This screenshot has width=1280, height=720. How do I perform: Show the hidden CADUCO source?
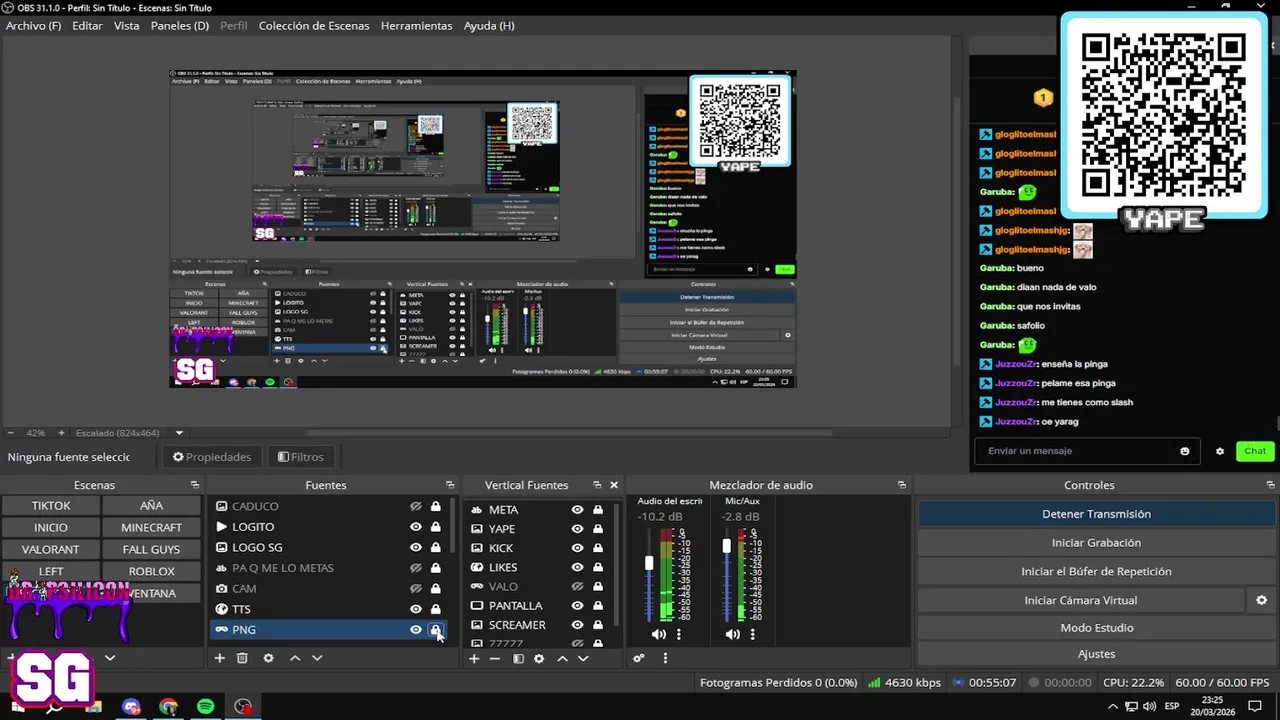[x=416, y=506]
